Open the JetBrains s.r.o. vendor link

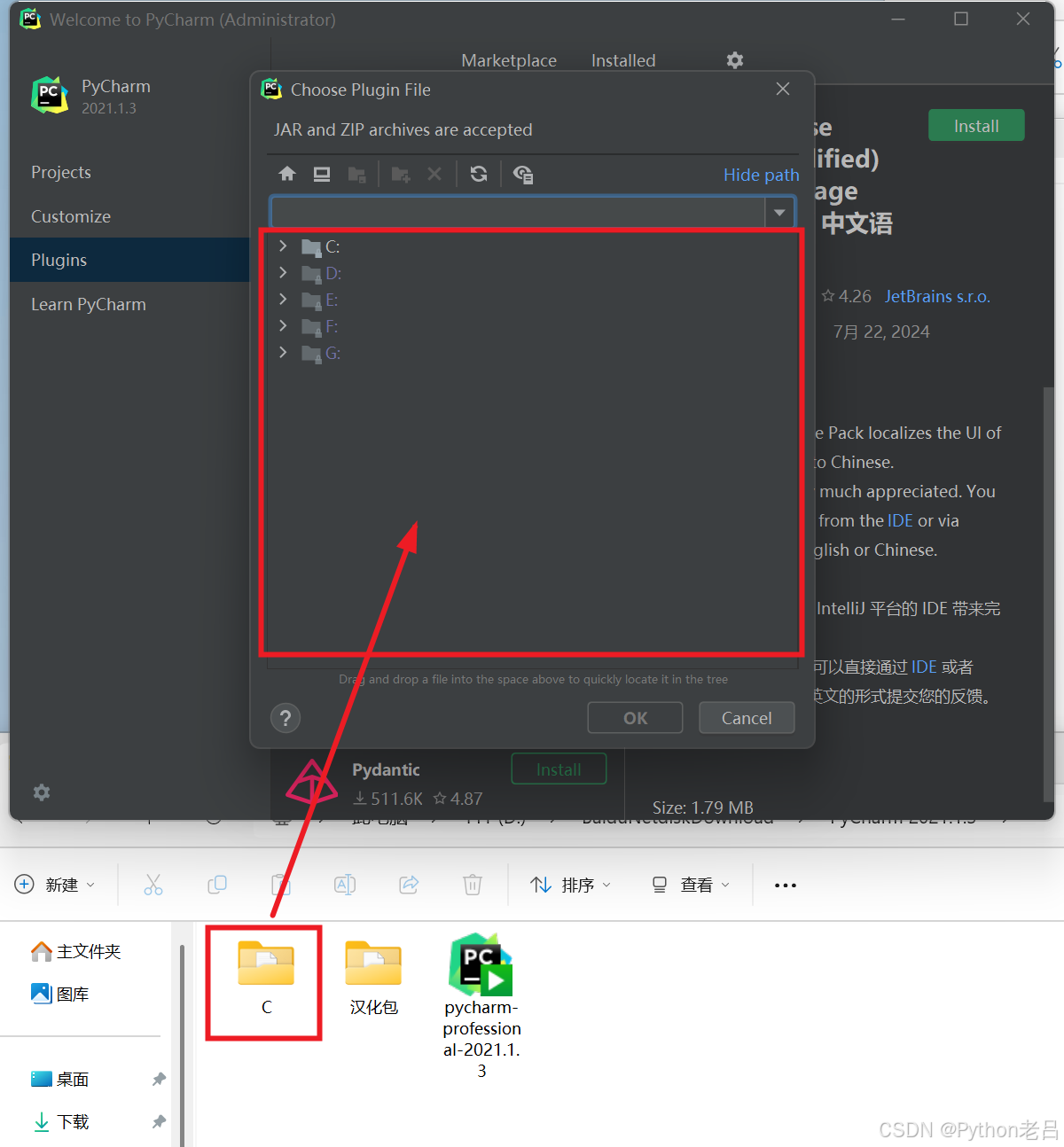937,296
